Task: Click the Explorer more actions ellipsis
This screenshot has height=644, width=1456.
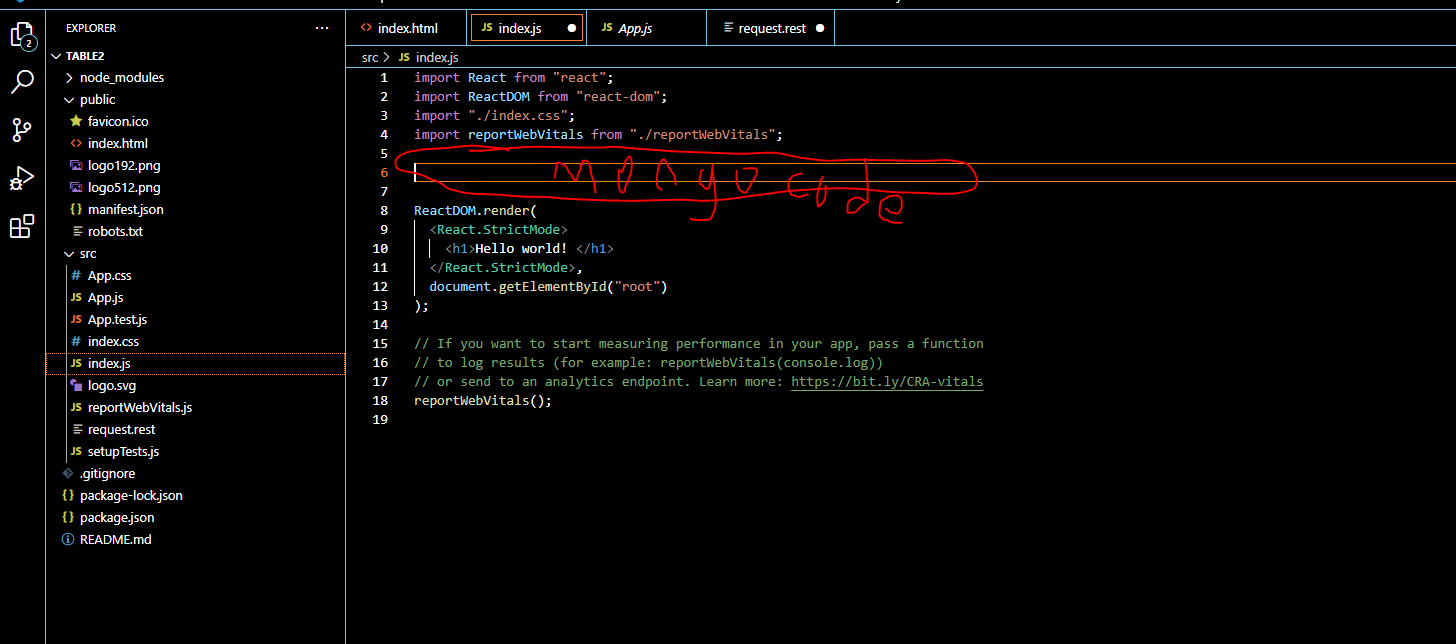Action: (x=321, y=28)
